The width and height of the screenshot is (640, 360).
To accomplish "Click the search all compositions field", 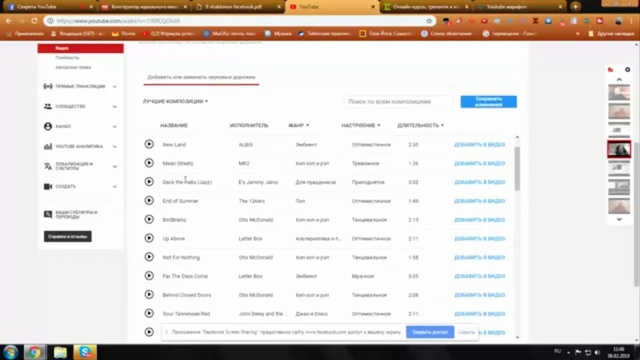I will click(398, 101).
